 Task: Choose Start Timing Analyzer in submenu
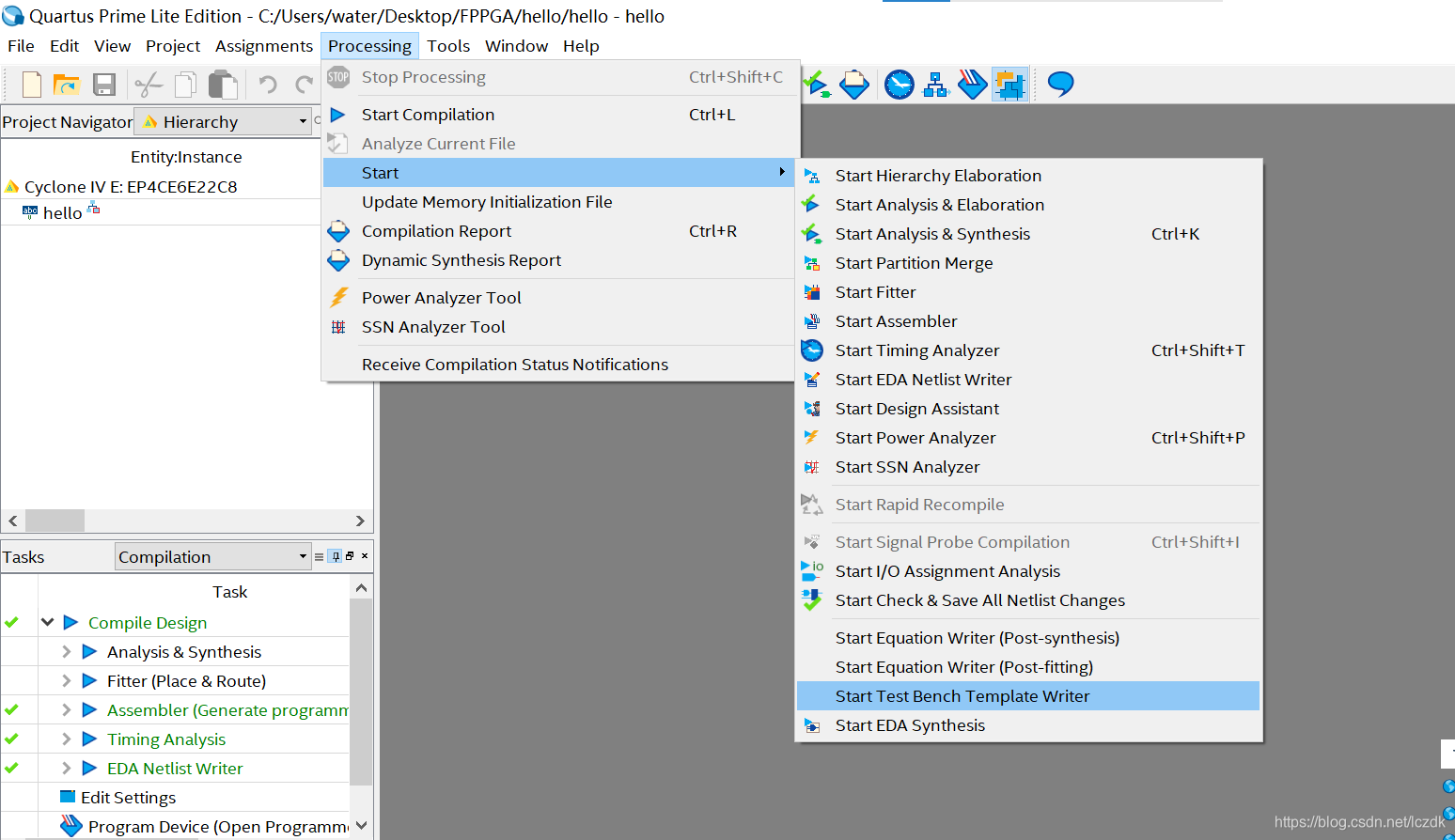1028,350
